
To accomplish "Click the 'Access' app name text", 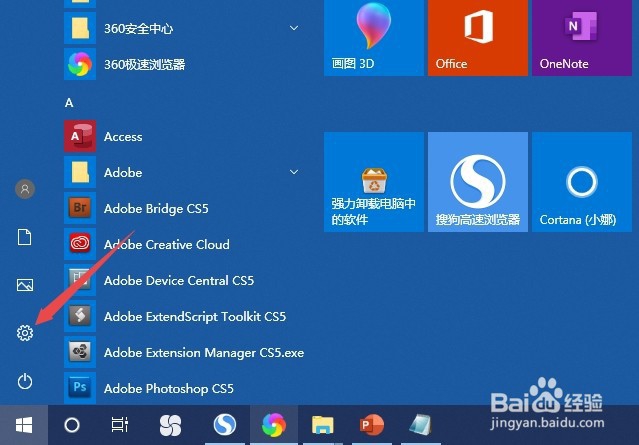I will coord(123,137).
